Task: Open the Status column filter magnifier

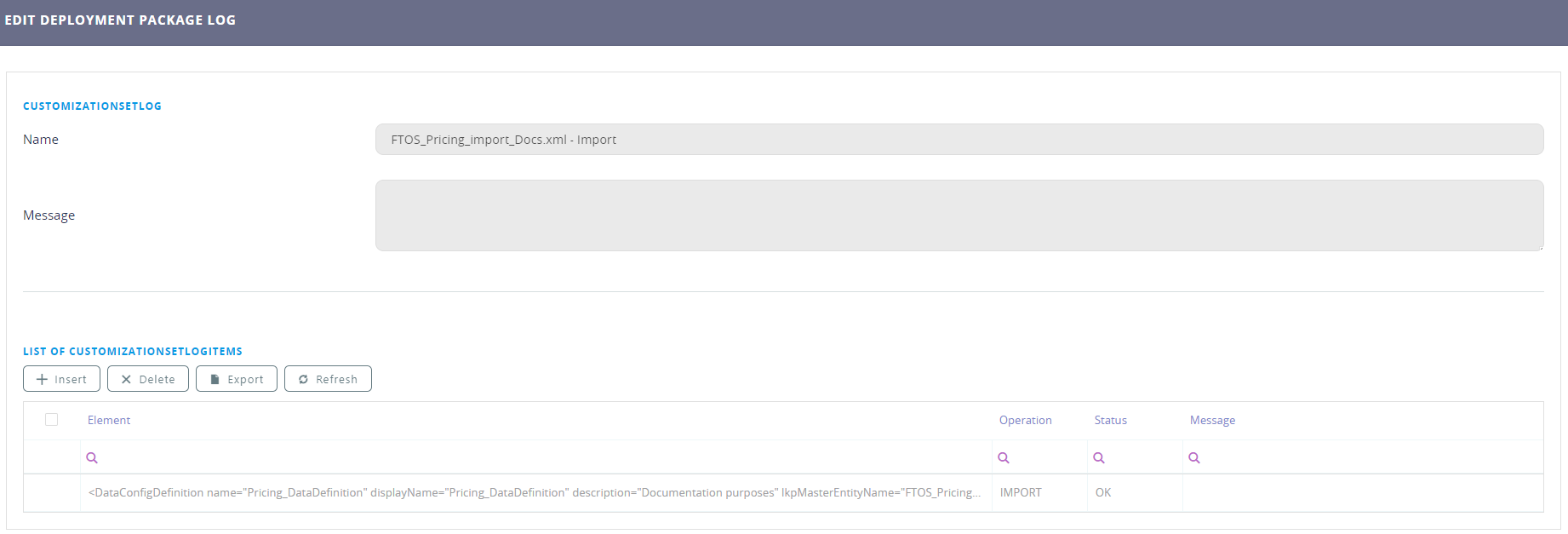Action: (x=1099, y=458)
